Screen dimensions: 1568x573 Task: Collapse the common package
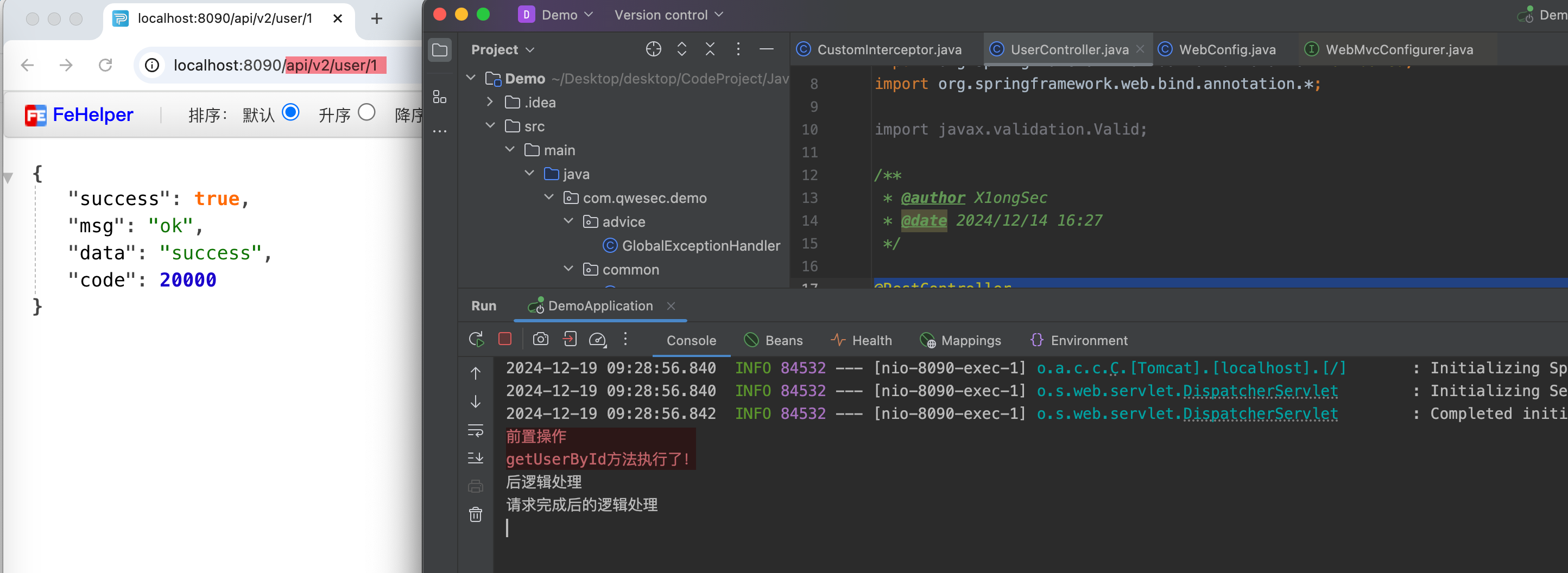[568, 269]
